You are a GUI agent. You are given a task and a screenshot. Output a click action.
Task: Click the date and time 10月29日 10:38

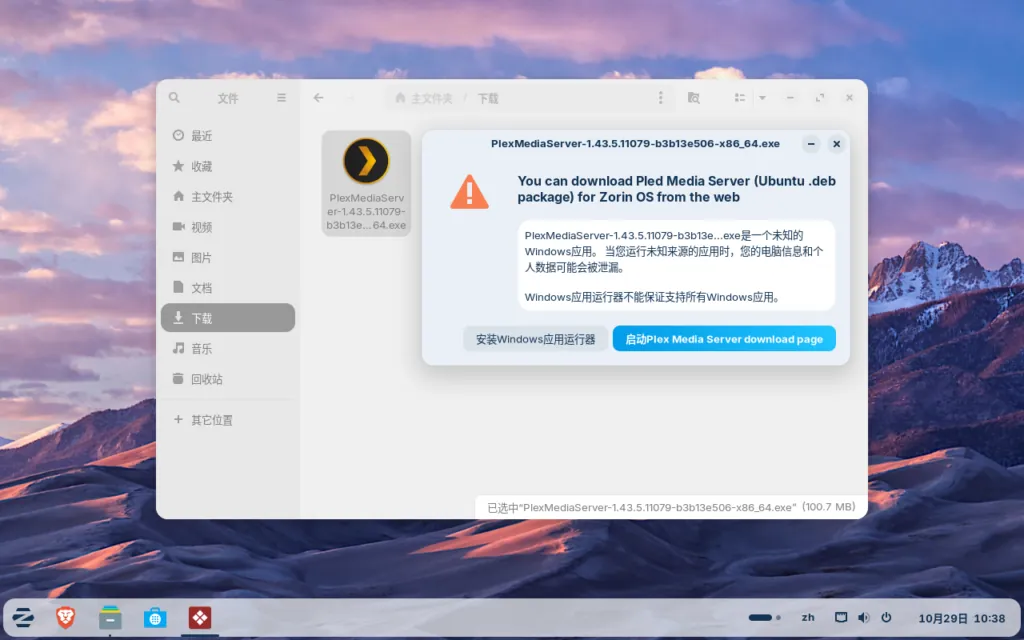(962, 618)
